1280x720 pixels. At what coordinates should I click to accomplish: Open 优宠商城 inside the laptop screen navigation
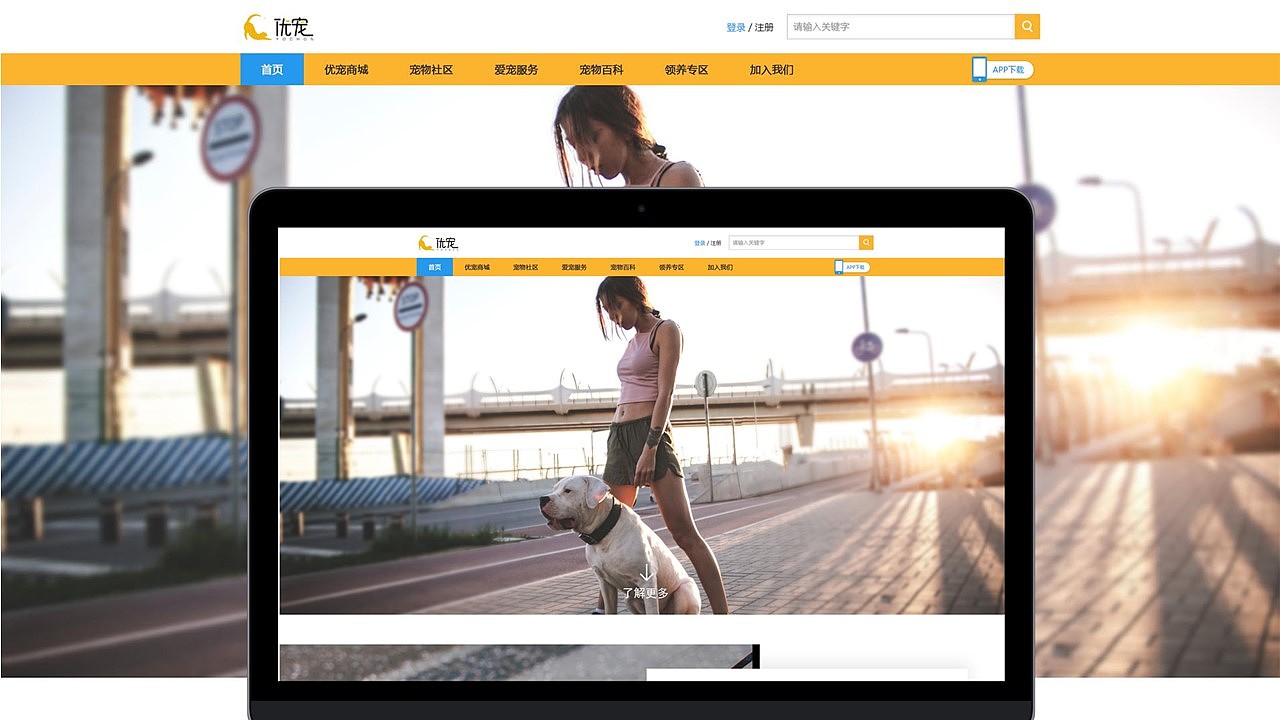477,268
